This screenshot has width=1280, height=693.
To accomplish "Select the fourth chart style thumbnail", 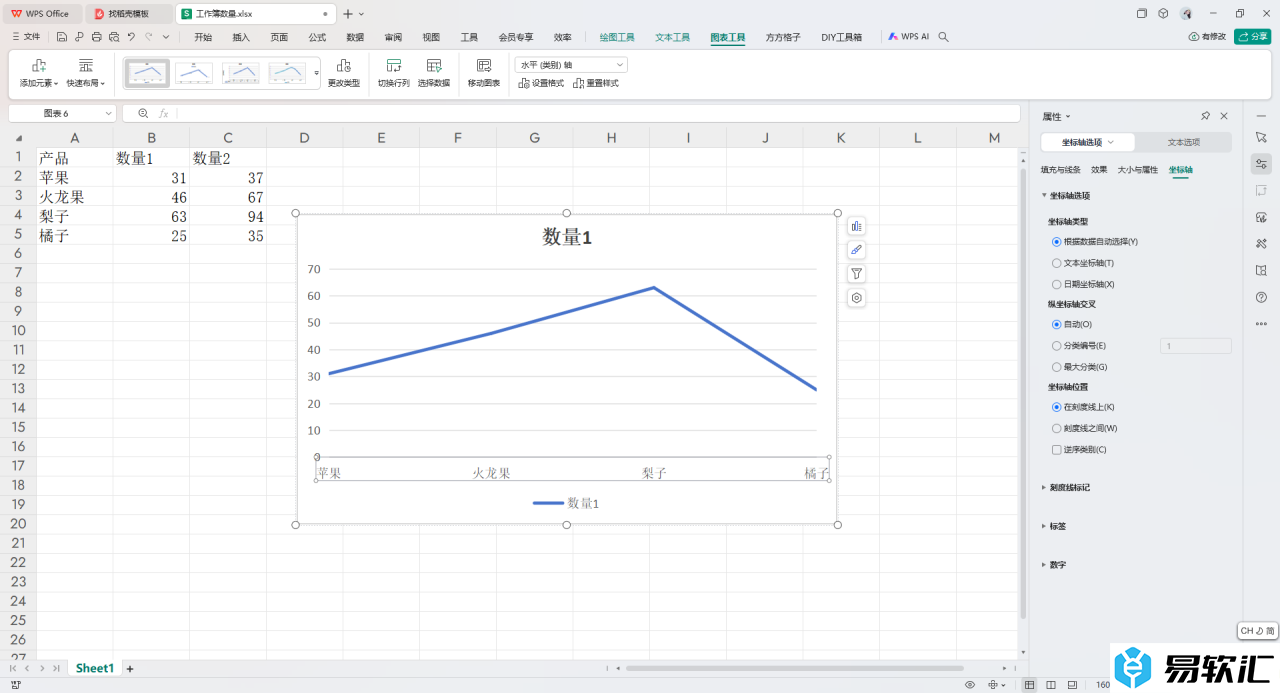I will (287, 73).
